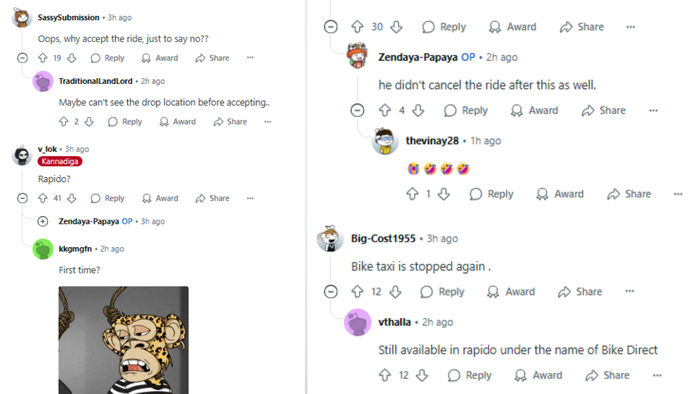Collapse v_lok's comment thread
This screenshot has height=394, width=700.
[22, 198]
